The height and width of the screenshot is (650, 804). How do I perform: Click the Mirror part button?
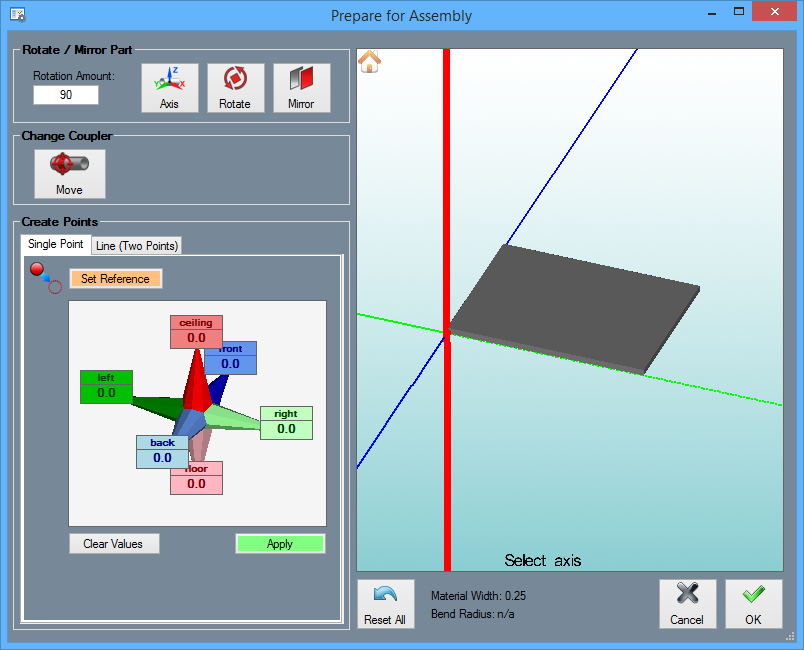tap(302, 88)
